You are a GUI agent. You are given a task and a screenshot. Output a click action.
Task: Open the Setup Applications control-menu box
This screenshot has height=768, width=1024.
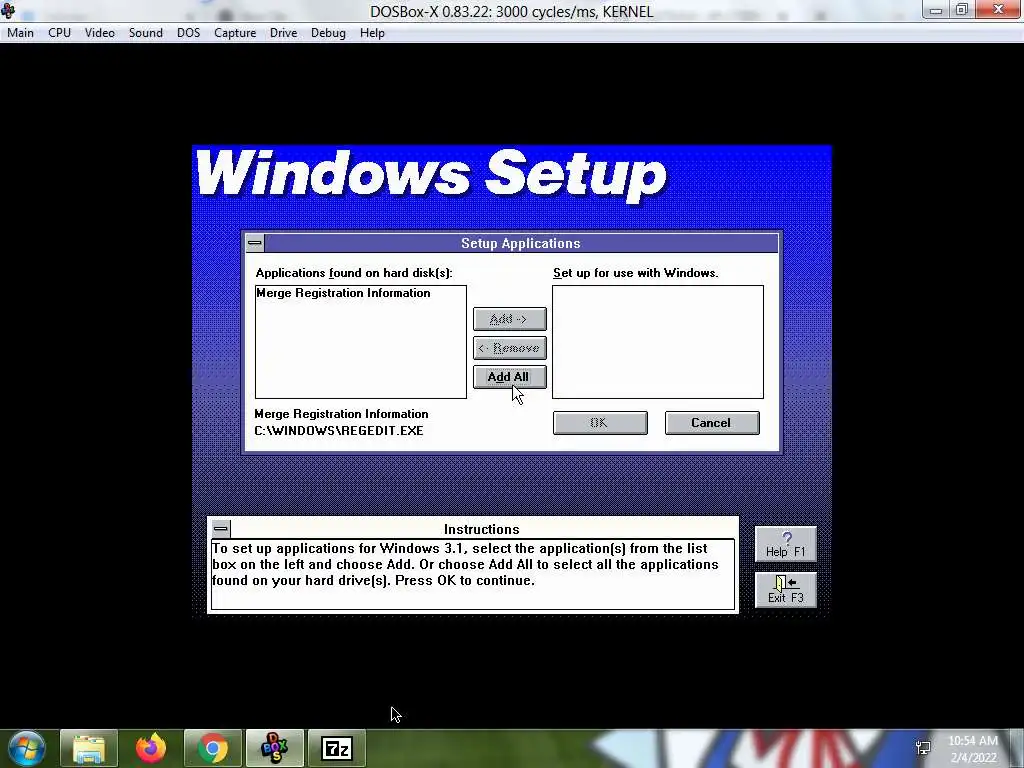(255, 243)
